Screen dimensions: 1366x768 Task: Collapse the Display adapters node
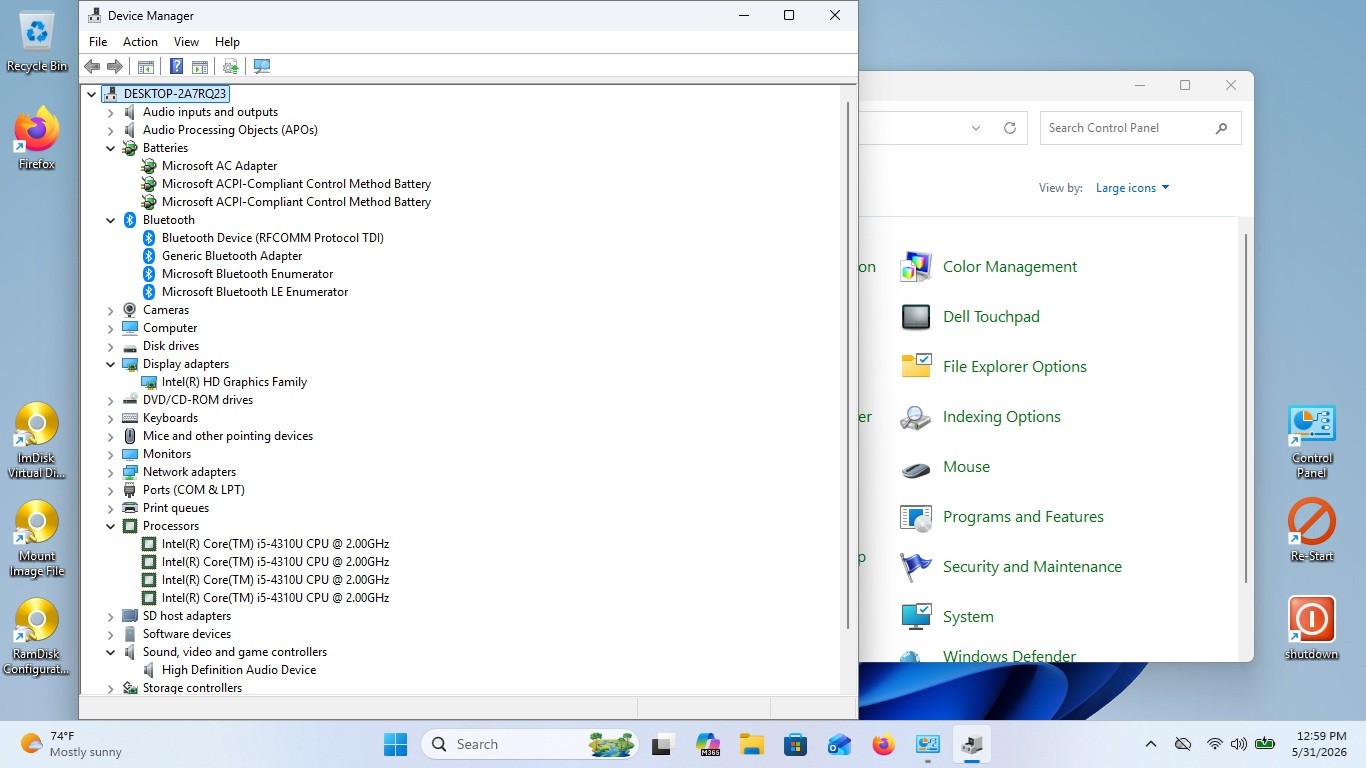[x=111, y=364]
